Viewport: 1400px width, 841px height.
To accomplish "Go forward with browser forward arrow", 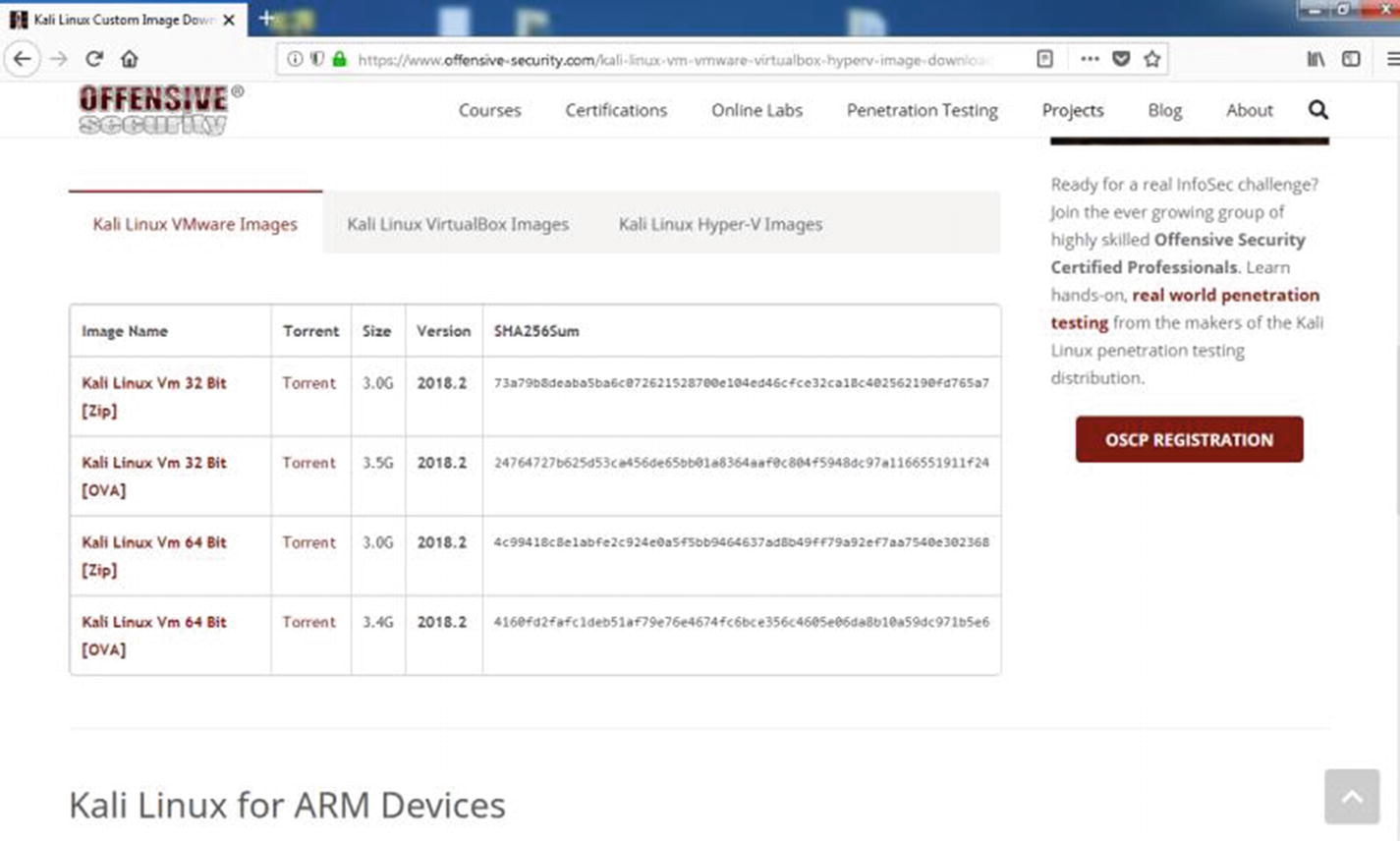I will (59, 59).
